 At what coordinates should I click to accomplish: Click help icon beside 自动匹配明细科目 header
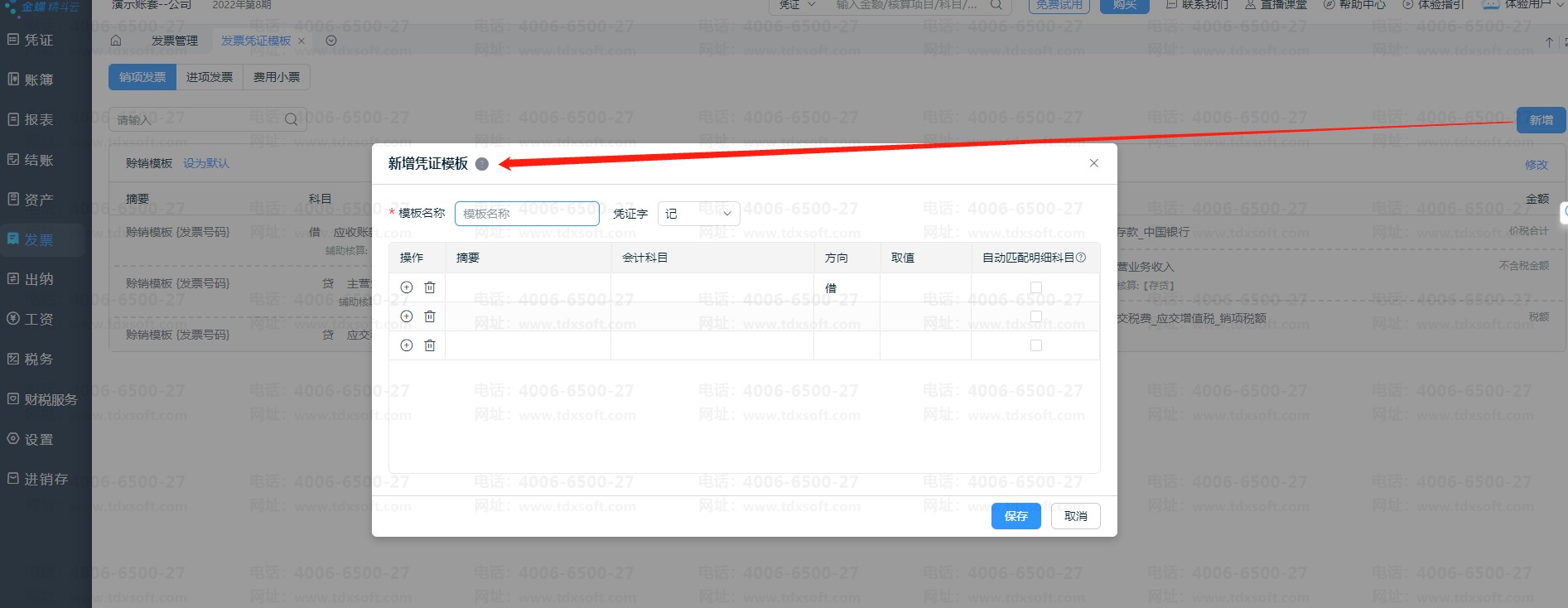pyautogui.click(x=1081, y=258)
